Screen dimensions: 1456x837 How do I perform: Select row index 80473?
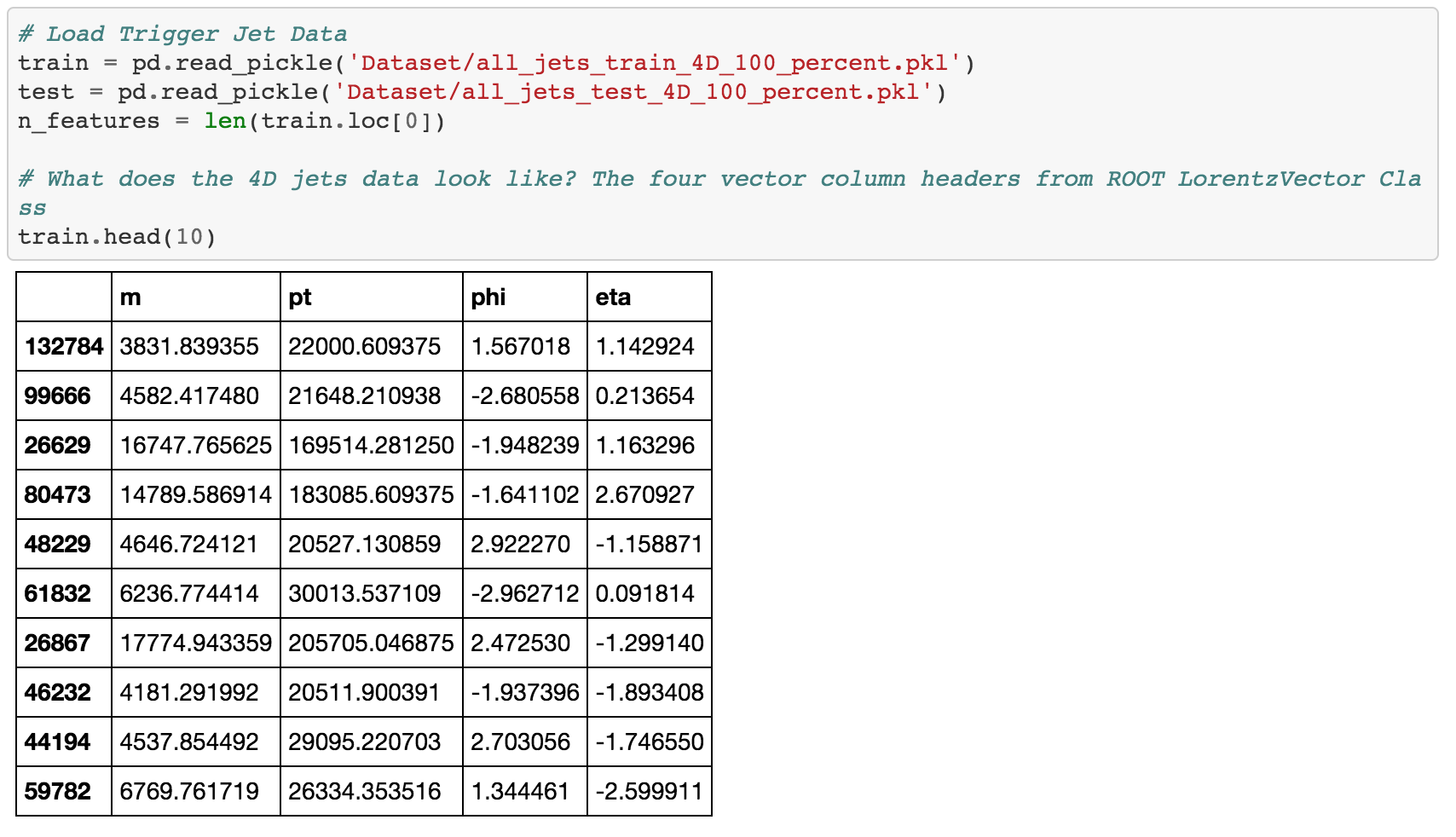tap(57, 494)
